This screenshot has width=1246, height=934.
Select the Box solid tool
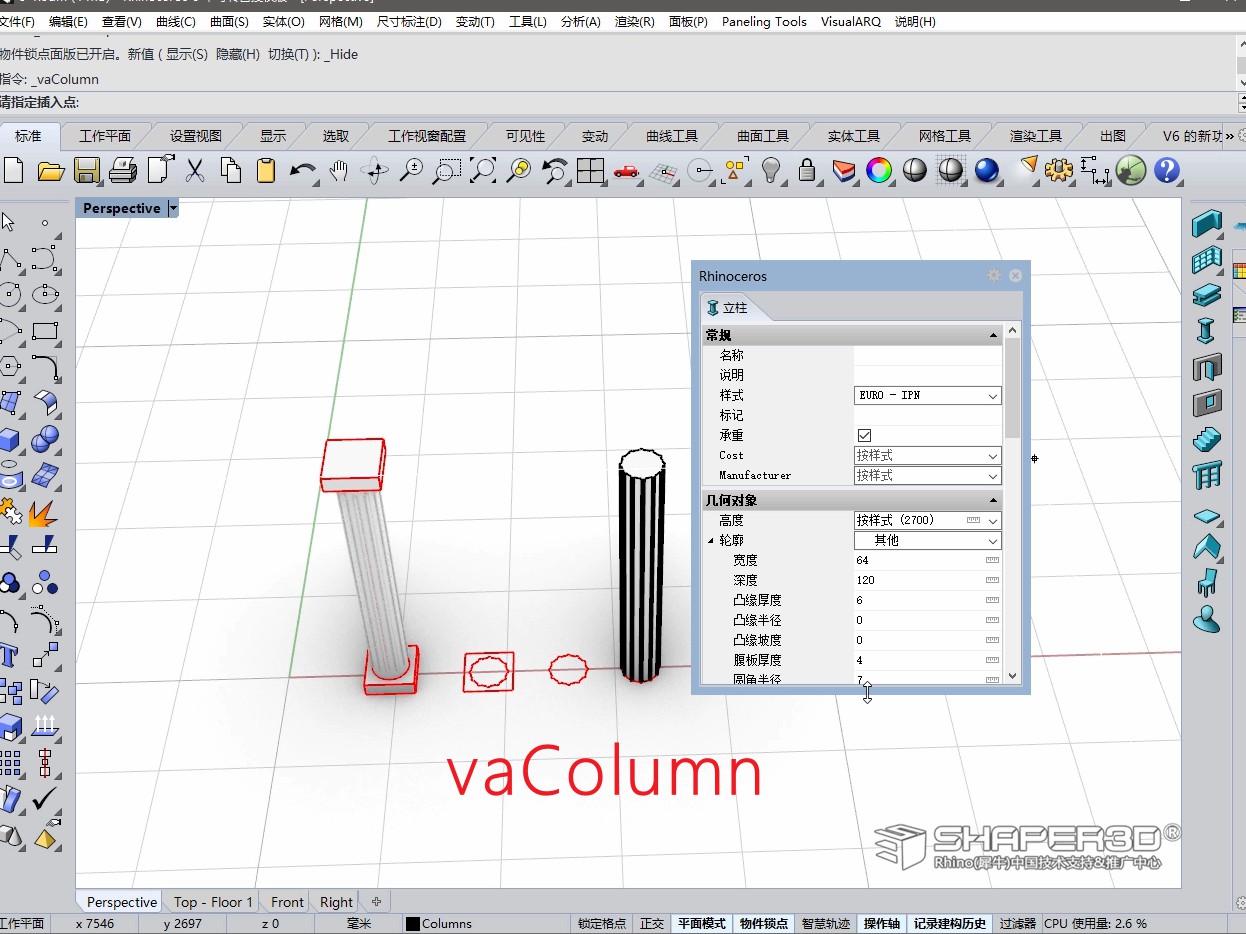coord(9,439)
